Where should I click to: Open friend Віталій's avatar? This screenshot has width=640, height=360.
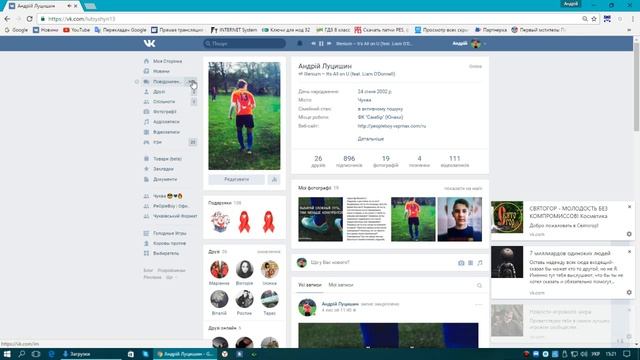pos(219,299)
